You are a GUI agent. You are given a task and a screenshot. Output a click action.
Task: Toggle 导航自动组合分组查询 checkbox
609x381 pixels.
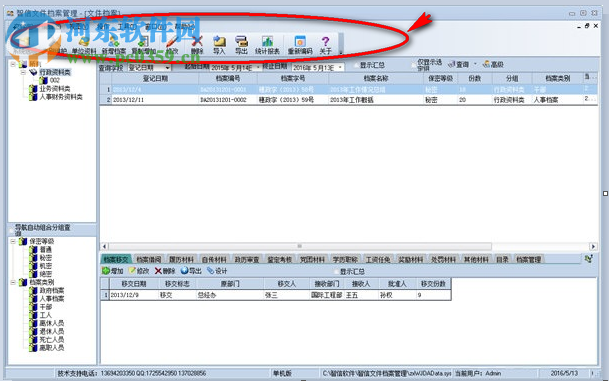[11, 230]
